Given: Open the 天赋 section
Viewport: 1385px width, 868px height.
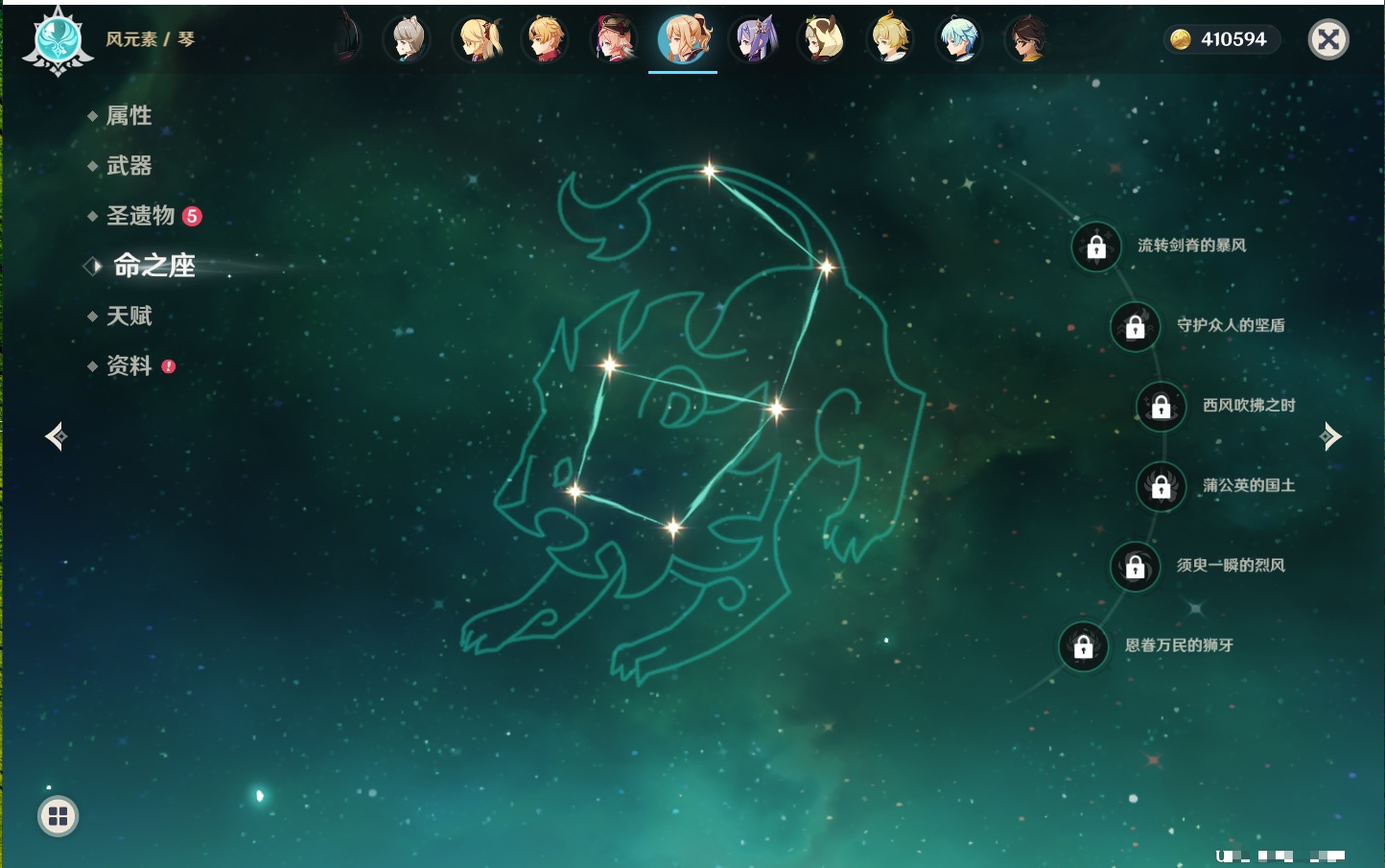Looking at the screenshot, I should coord(129,316).
